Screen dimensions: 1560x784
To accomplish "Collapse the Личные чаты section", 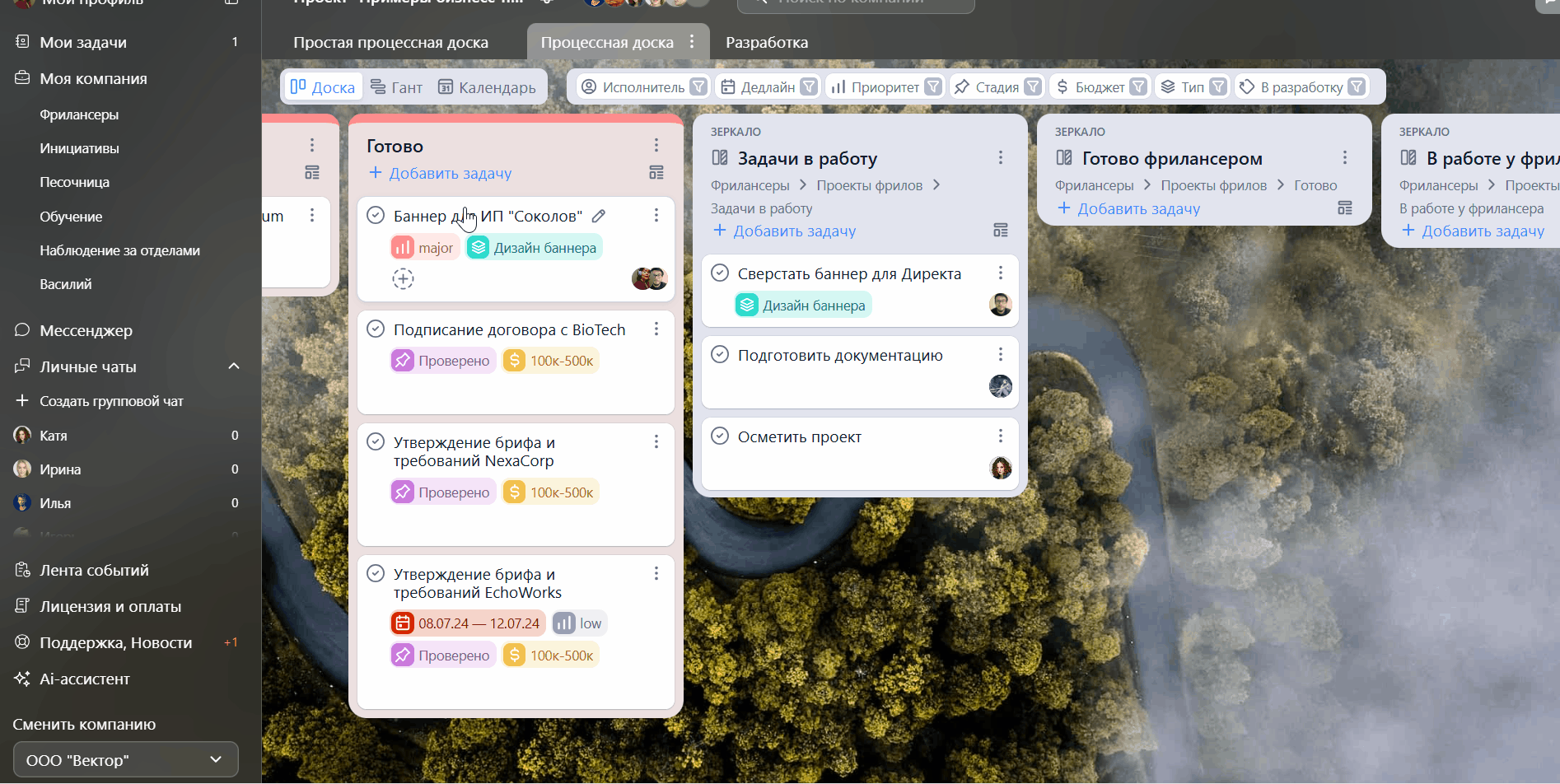I will click(234, 366).
